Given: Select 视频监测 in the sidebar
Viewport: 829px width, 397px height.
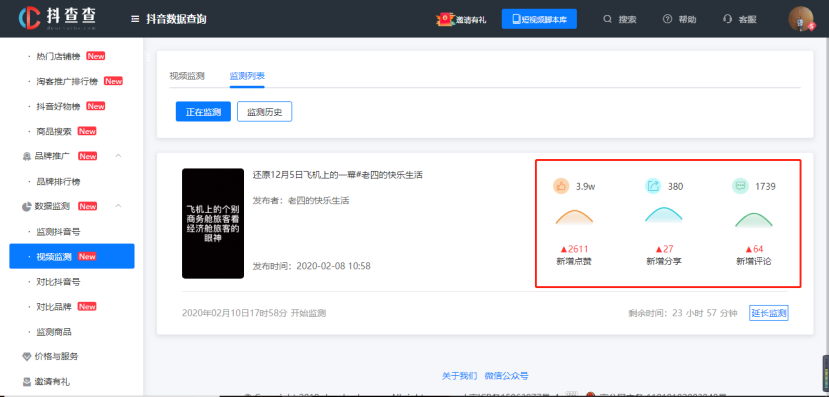Looking at the screenshot, I should click(x=72, y=256).
